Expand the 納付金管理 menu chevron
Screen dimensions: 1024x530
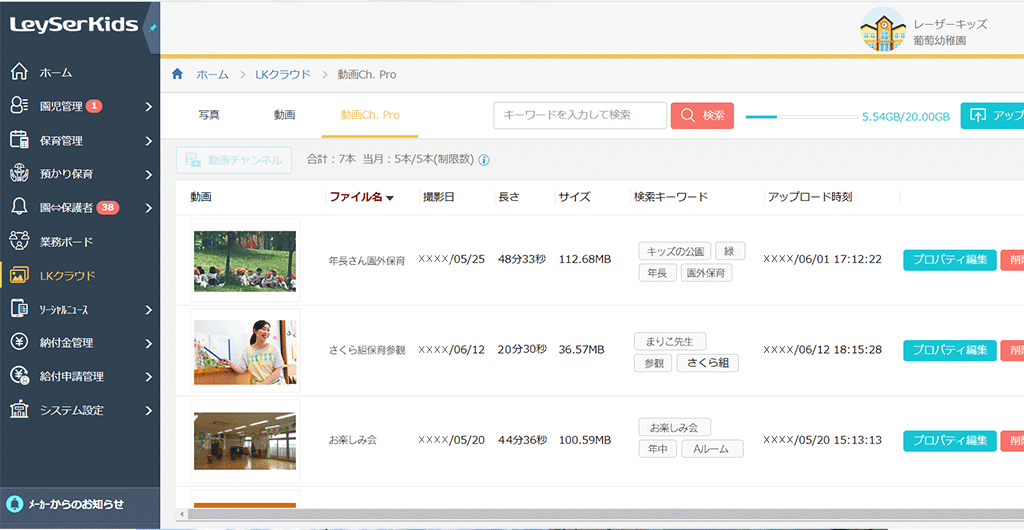(x=149, y=343)
